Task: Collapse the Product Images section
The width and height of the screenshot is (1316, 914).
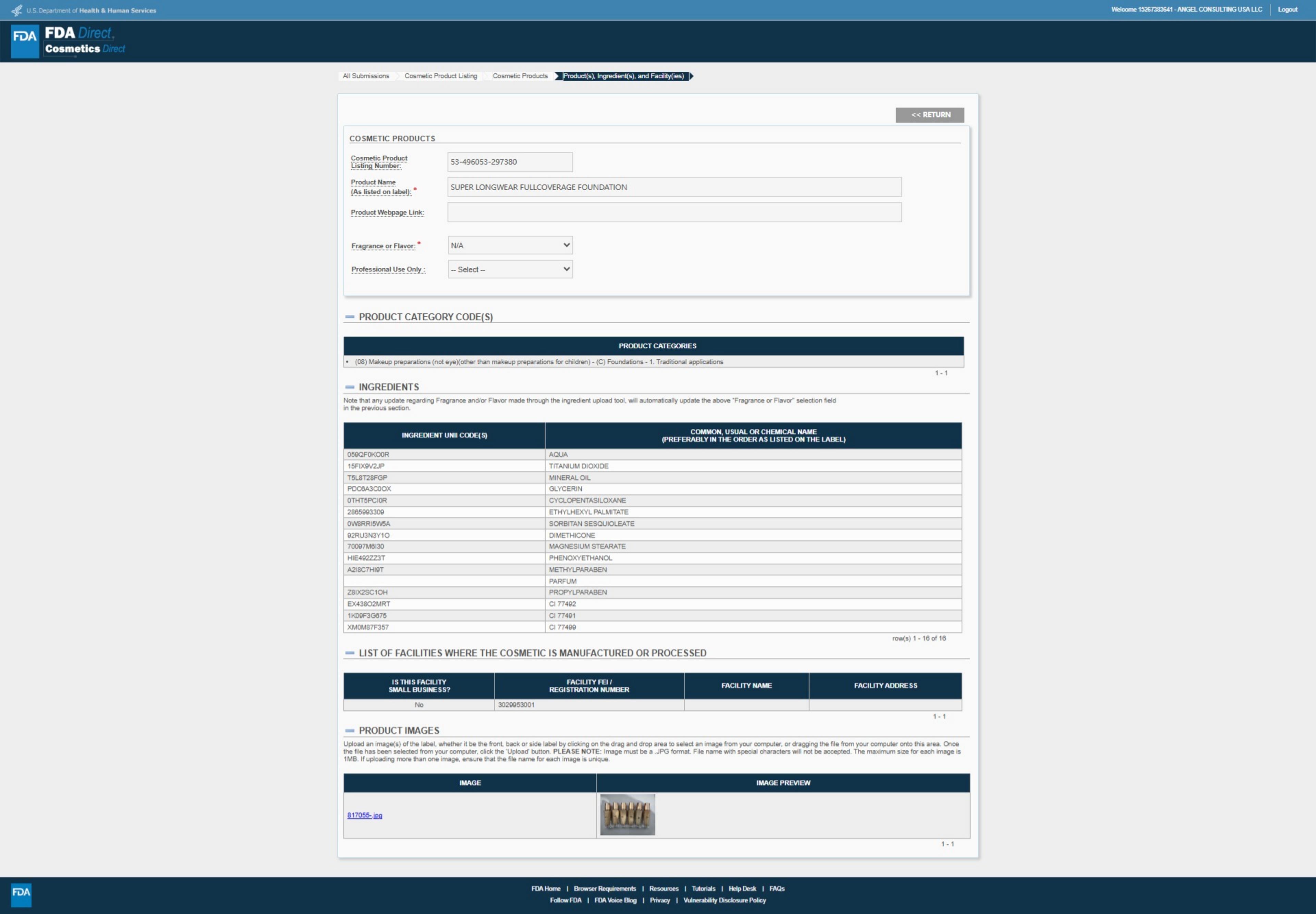Action: click(x=350, y=731)
